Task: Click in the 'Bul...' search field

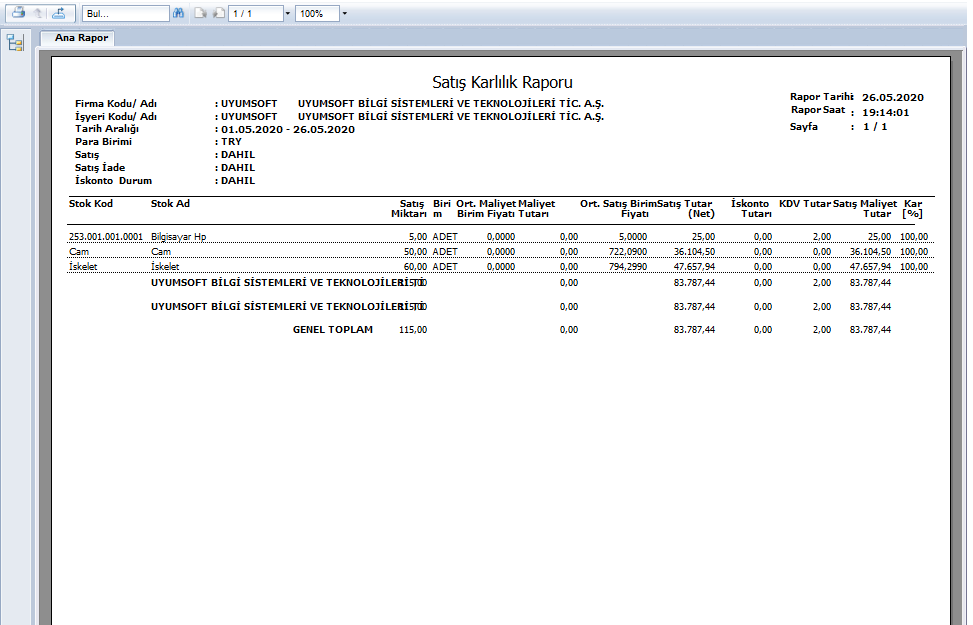Action: pos(125,14)
